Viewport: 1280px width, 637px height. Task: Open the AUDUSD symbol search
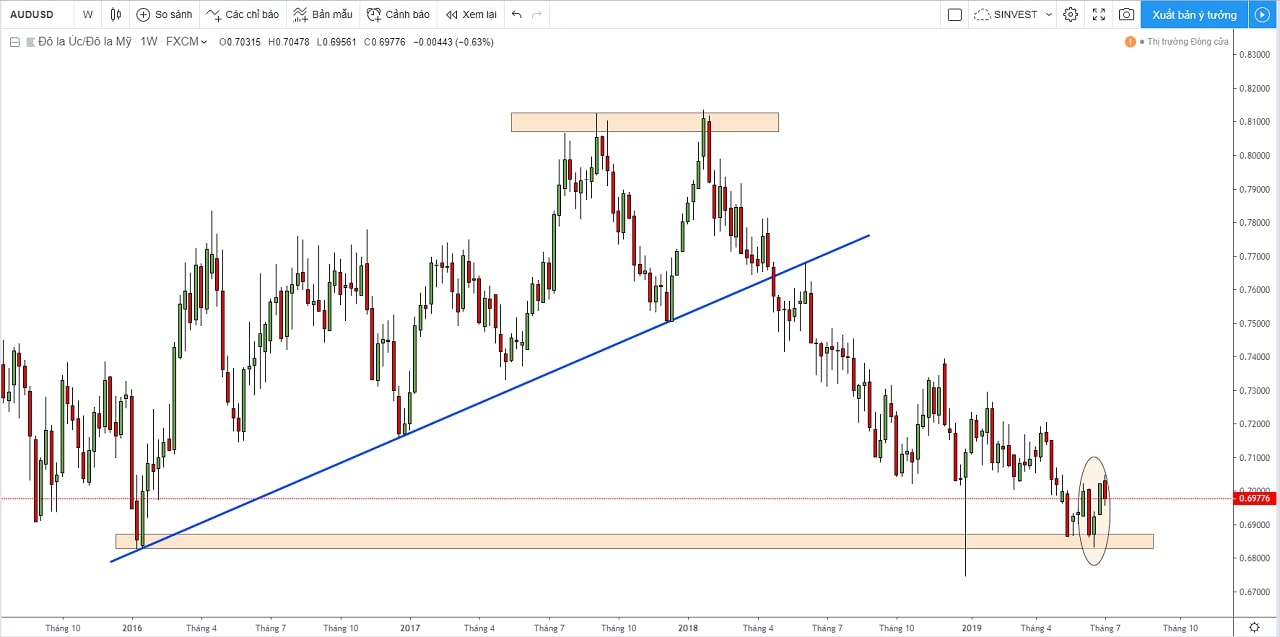tap(32, 14)
